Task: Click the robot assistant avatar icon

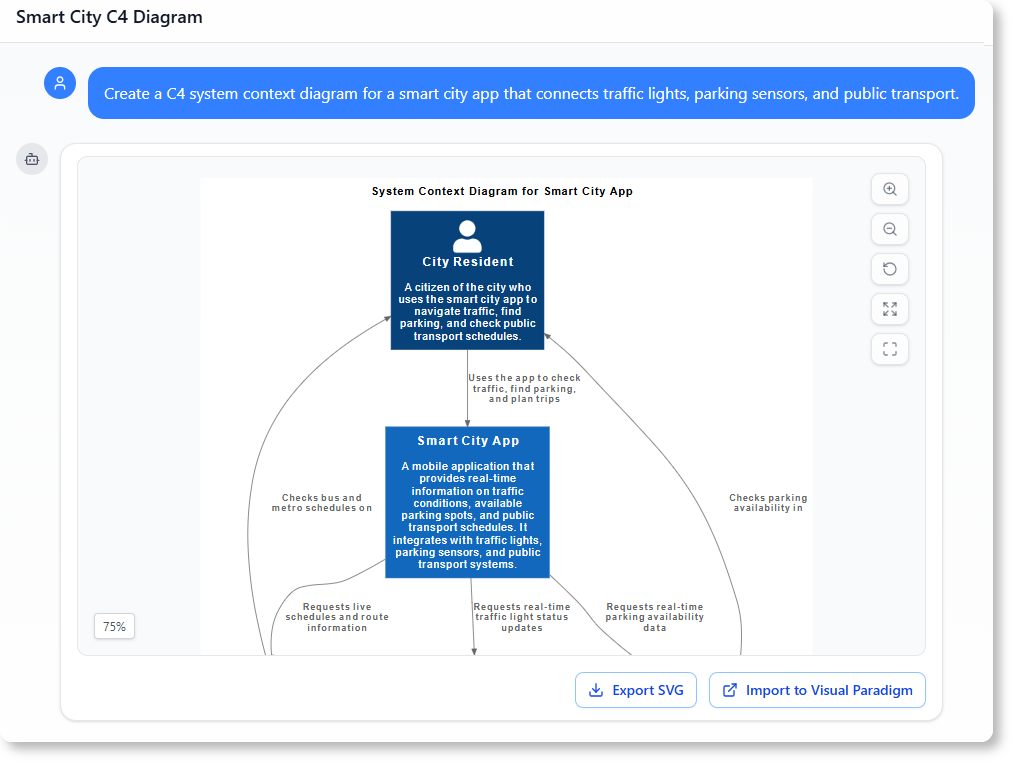Action: 31,159
